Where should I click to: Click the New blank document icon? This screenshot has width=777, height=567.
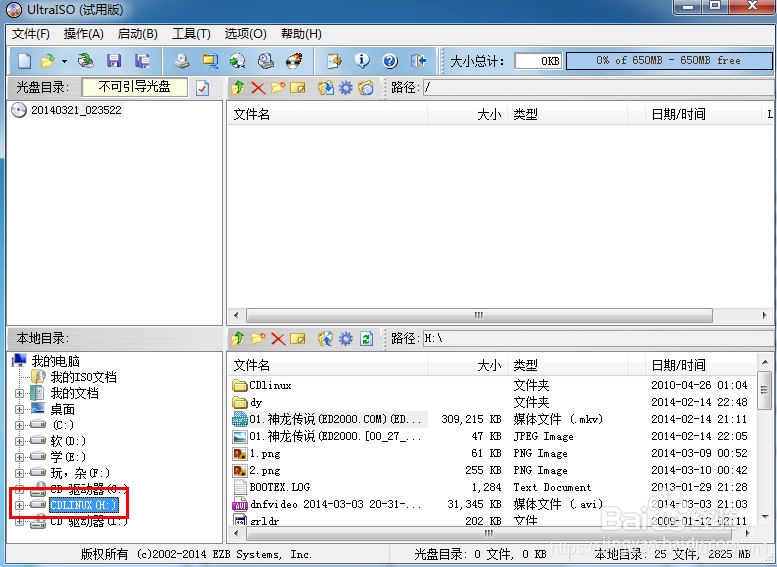click(24, 61)
